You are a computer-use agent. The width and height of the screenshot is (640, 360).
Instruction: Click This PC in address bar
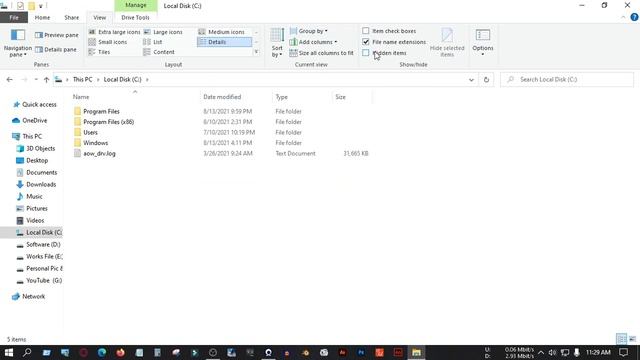tap(82, 80)
